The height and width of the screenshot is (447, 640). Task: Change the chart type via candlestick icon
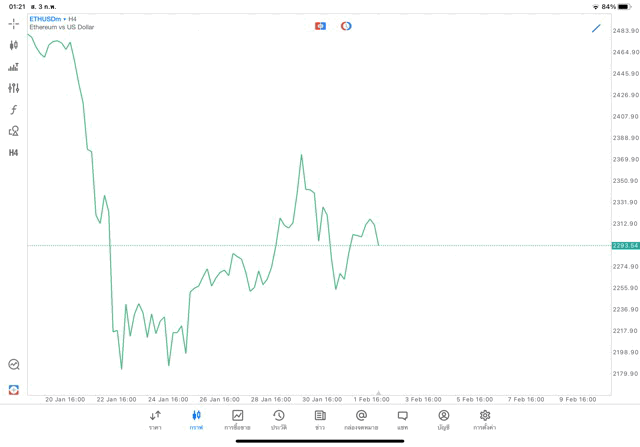pos(14,45)
